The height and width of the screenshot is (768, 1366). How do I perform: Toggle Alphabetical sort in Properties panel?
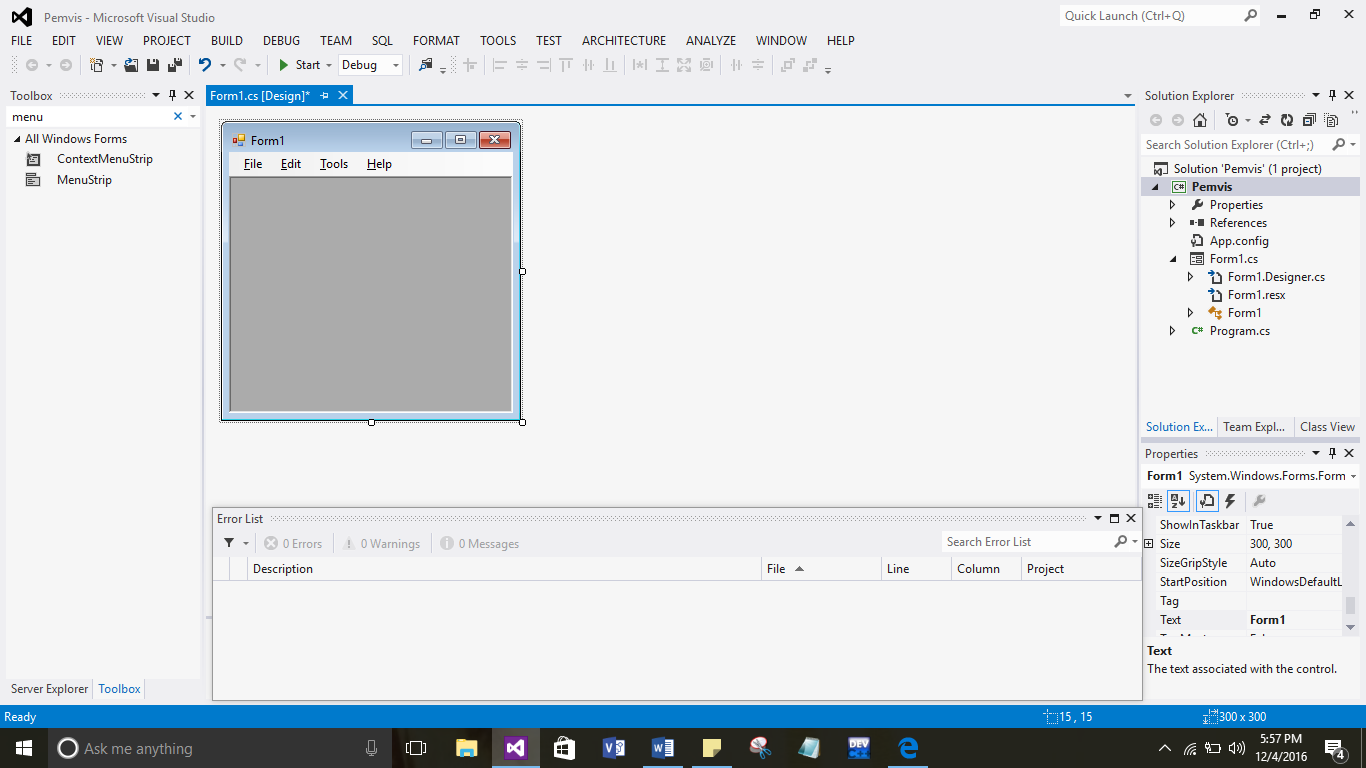(x=1178, y=501)
